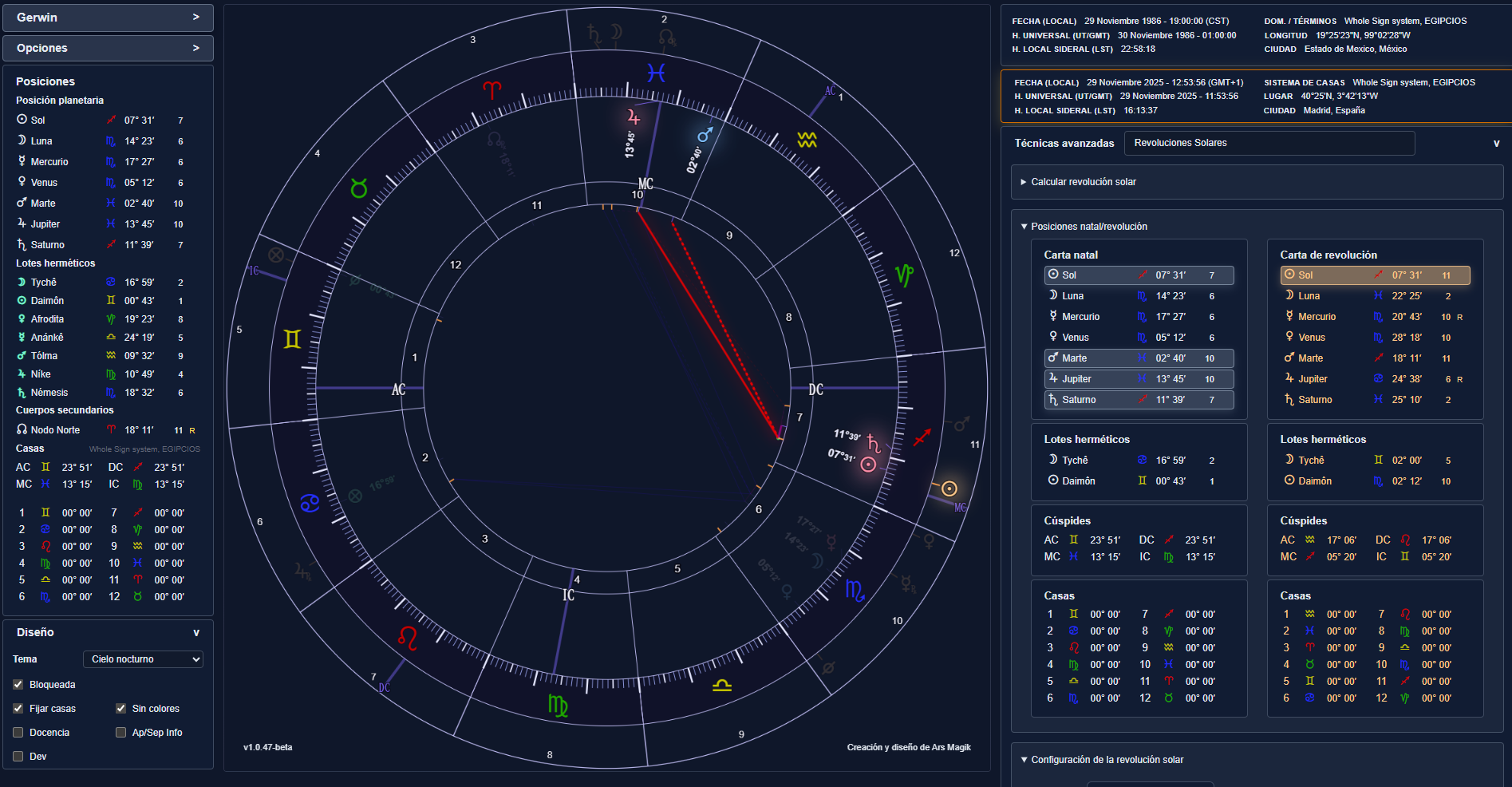Disable the Sin colores option

(x=120, y=708)
